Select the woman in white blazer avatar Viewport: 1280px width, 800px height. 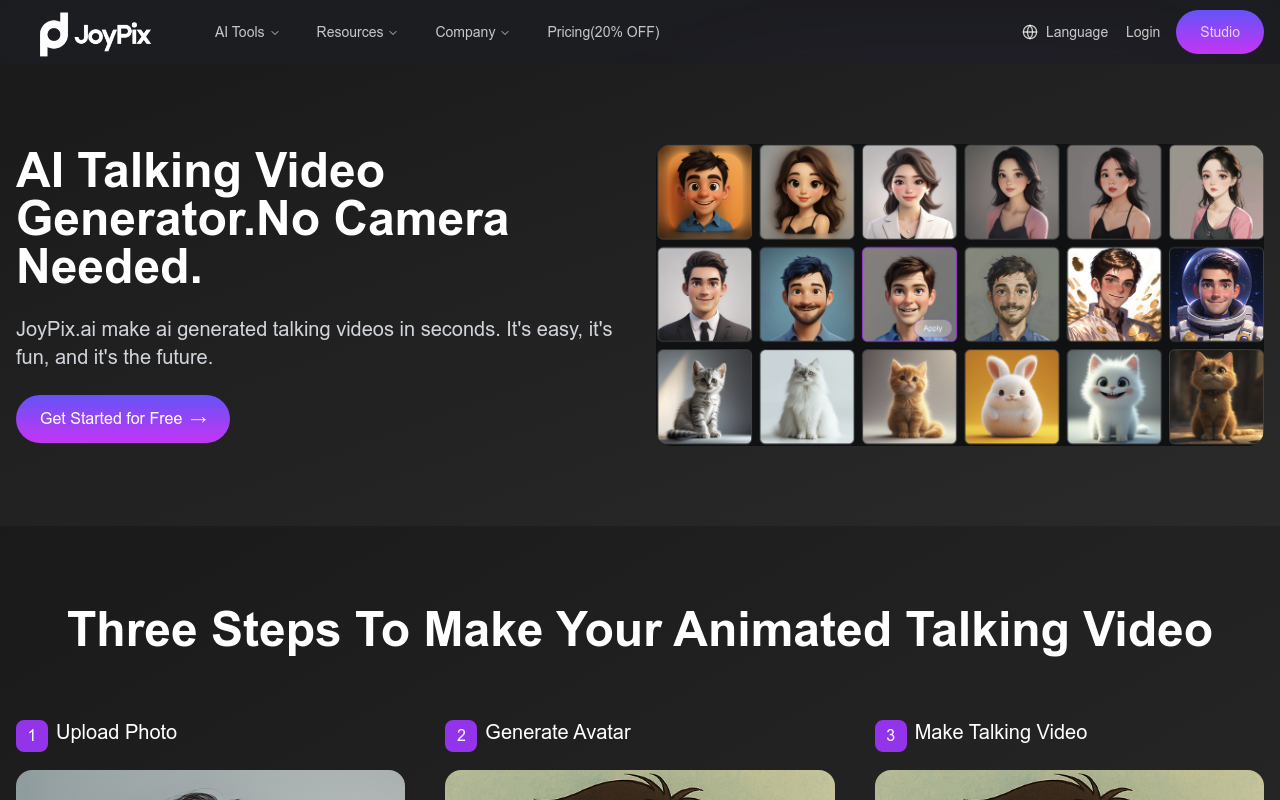[910, 193]
